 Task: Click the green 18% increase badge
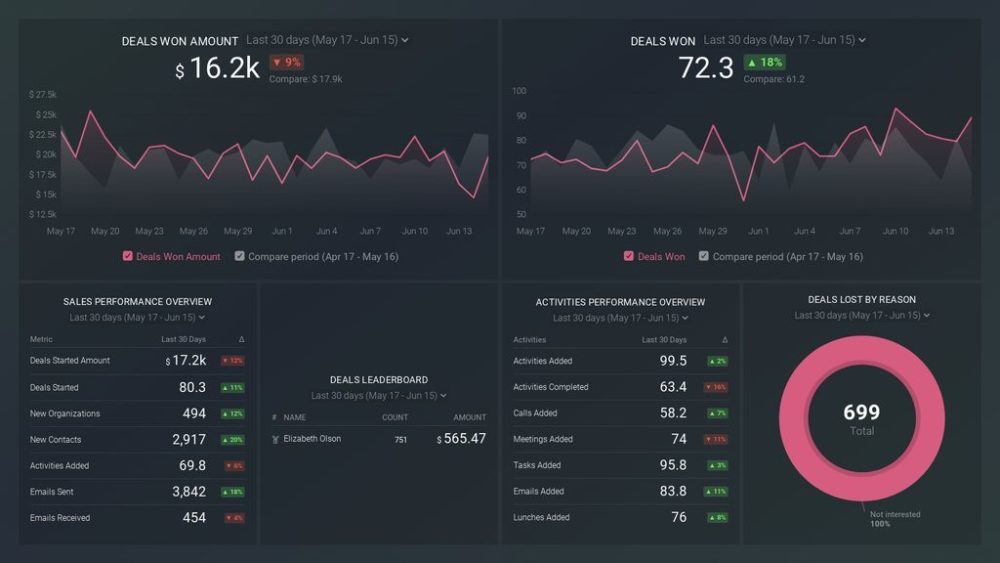click(764, 62)
